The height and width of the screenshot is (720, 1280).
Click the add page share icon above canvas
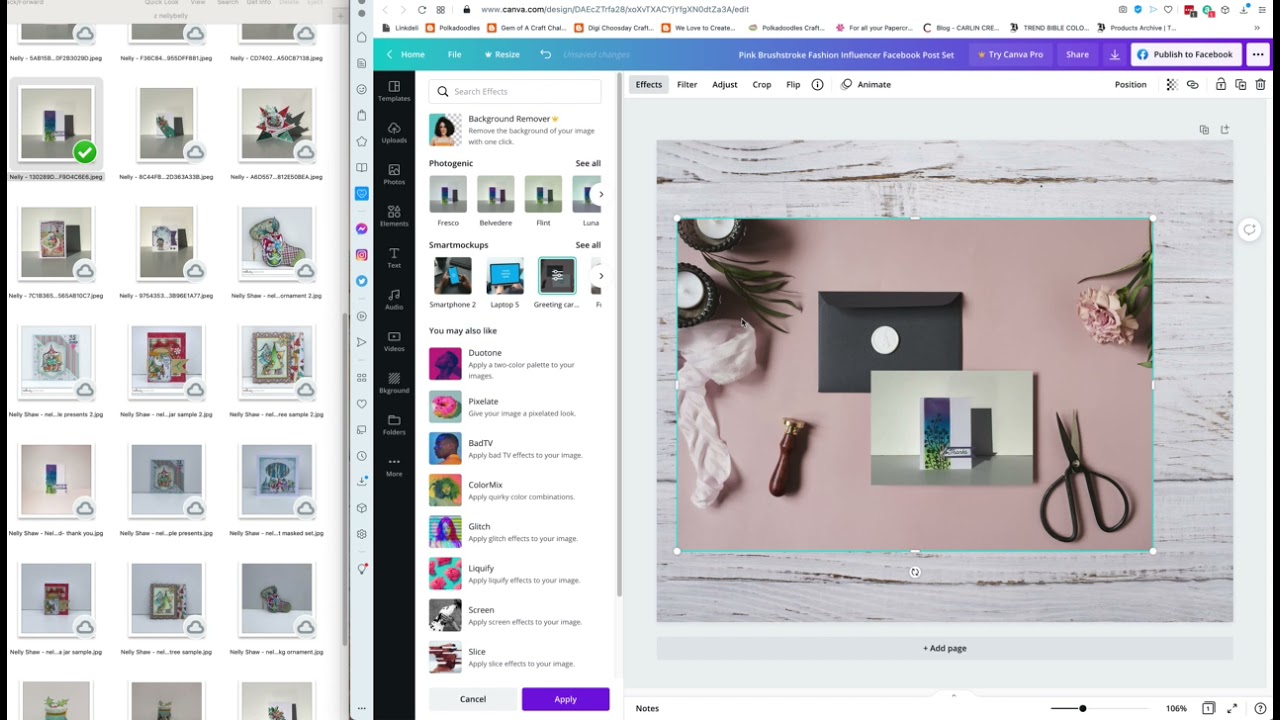coord(1224,129)
